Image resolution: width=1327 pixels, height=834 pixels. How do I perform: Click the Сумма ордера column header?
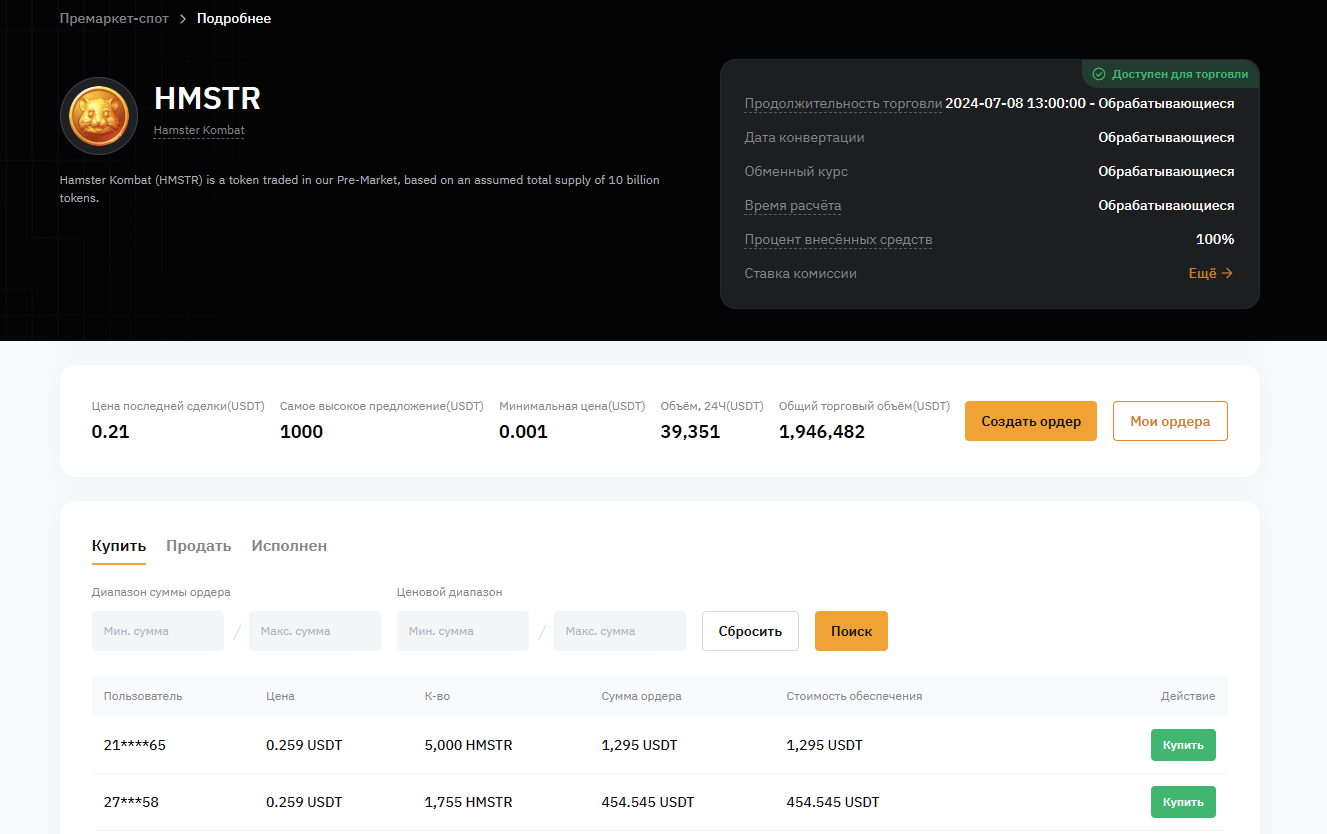(x=641, y=696)
